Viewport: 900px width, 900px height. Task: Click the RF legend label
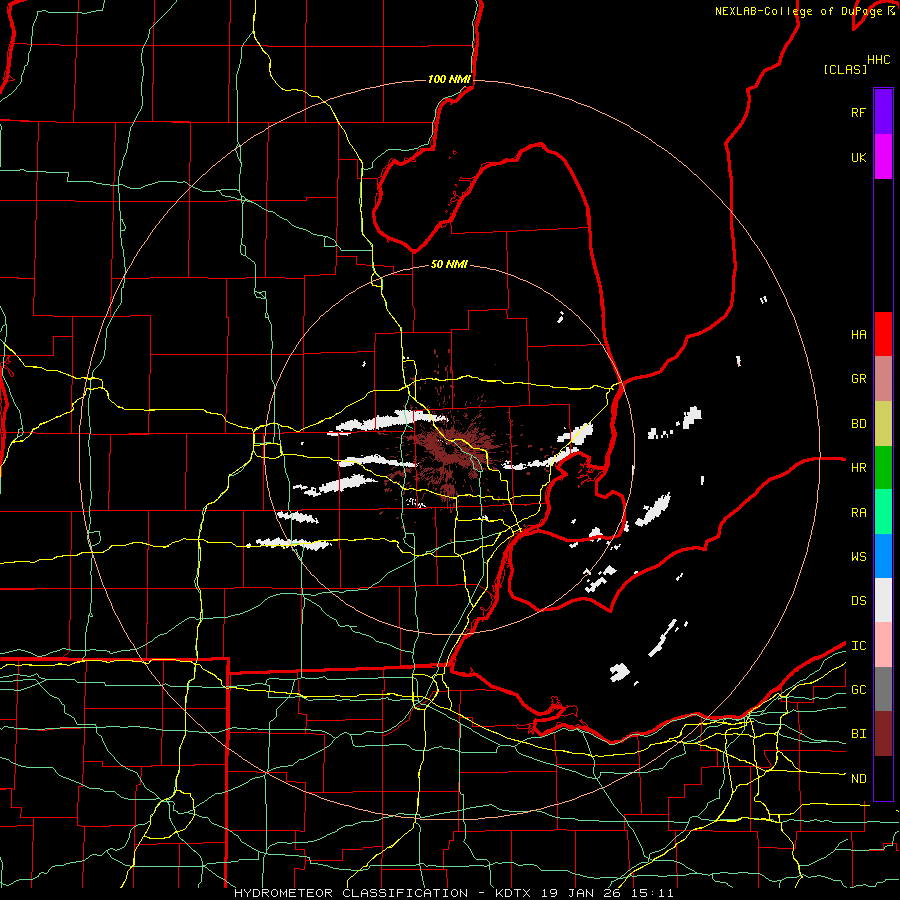click(858, 112)
